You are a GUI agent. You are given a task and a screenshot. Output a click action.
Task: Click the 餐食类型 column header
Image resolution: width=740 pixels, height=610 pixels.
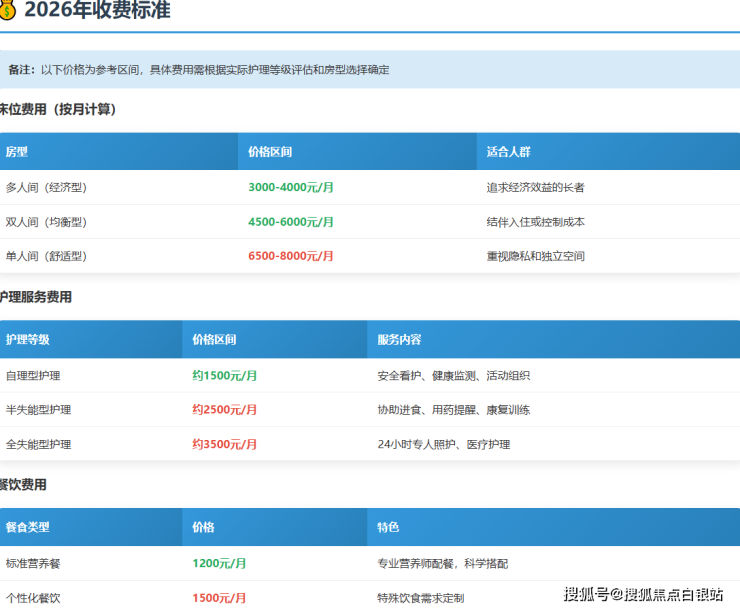27,527
